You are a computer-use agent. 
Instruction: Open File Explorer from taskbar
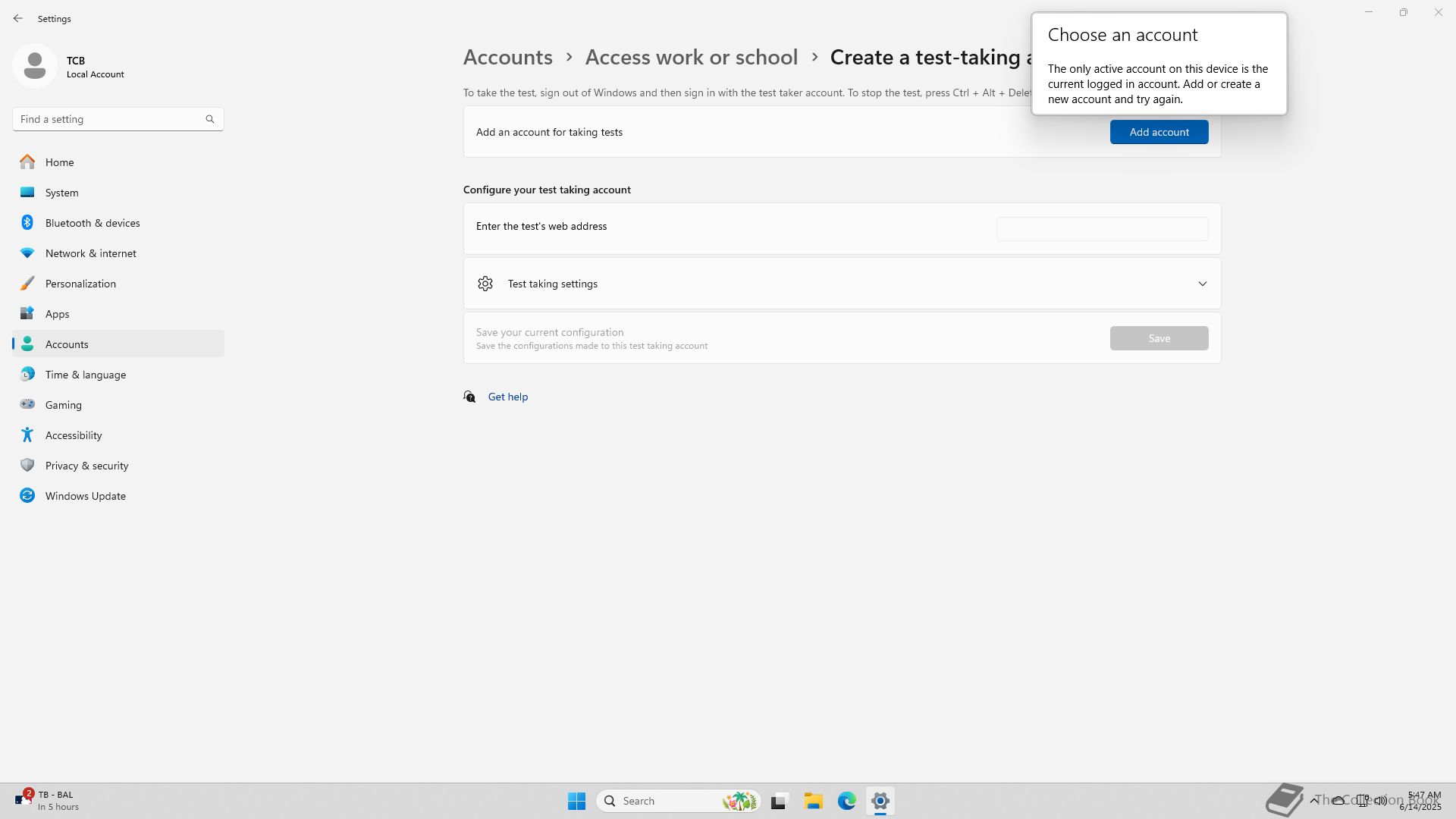pyautogui.click(x=813, y=801)
